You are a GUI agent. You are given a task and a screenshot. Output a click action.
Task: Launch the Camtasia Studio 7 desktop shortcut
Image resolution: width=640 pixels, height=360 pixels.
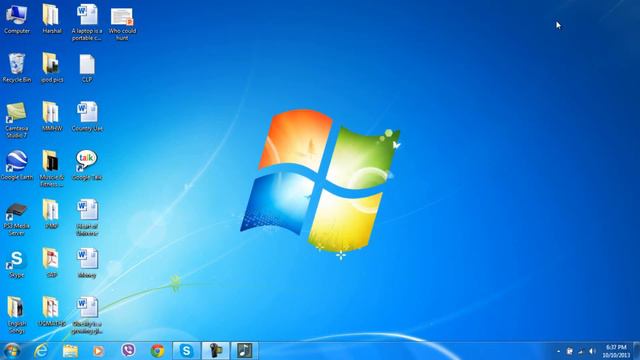tap(17, 120)
